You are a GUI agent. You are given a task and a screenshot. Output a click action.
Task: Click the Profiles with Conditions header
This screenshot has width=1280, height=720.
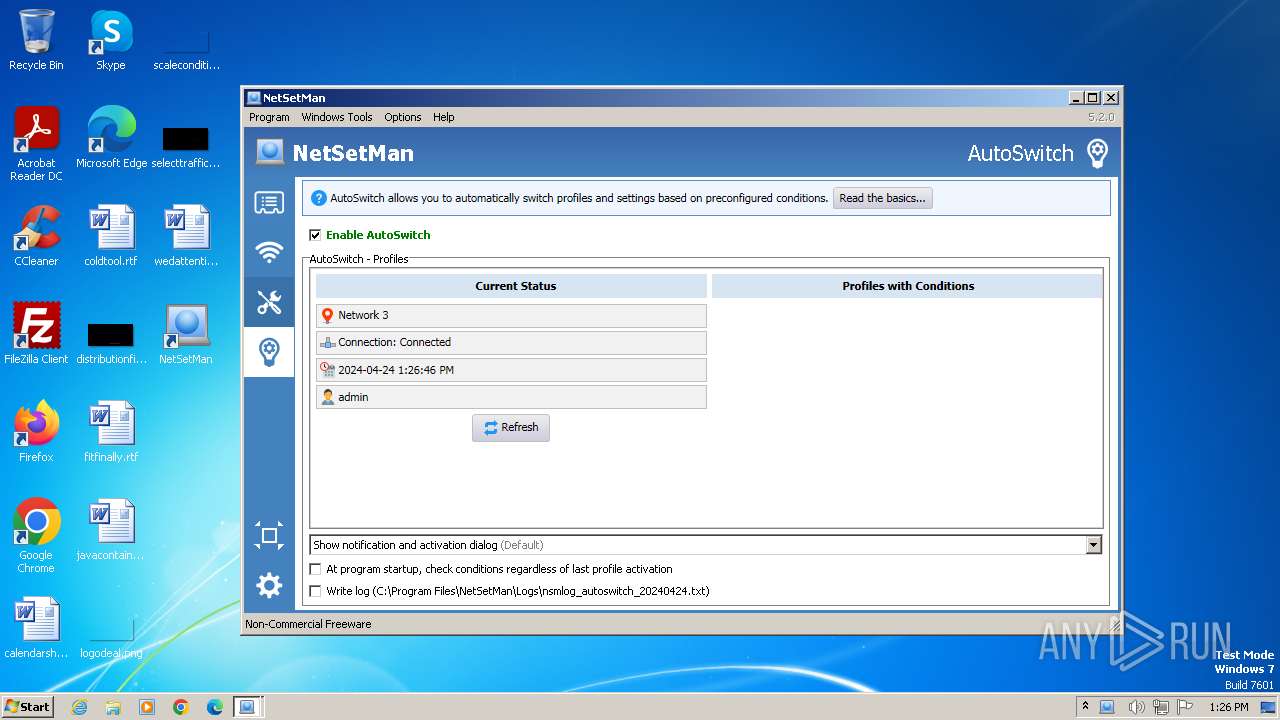tap(907, 286)
